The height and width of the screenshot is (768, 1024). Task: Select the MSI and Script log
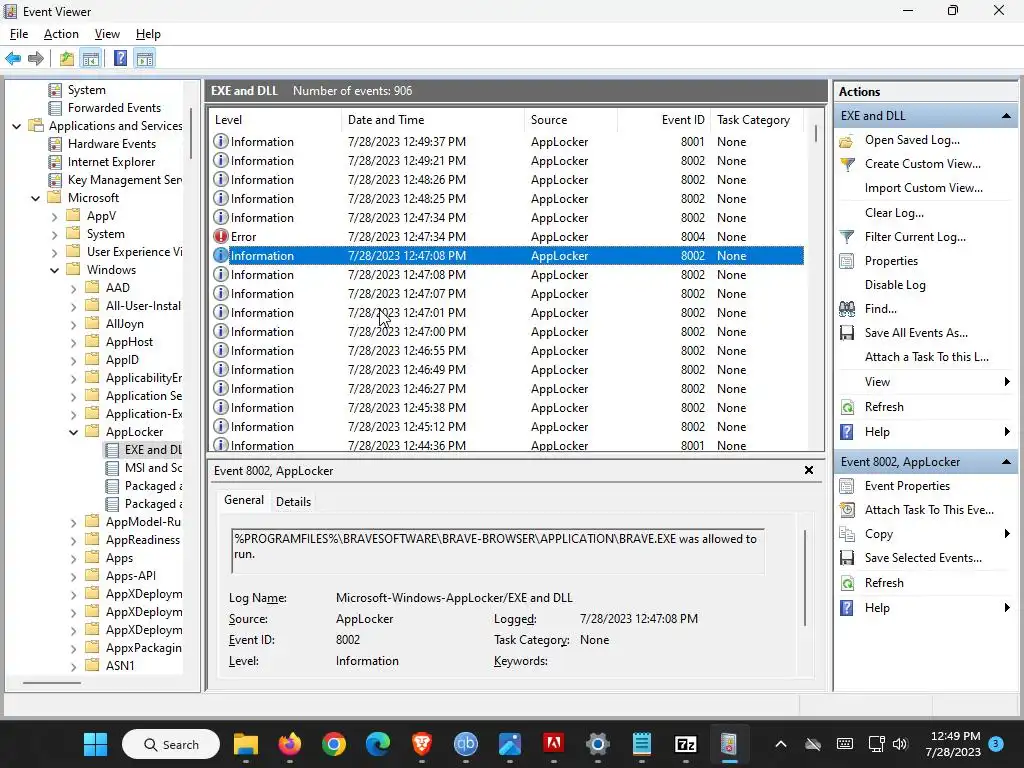(x=145, y=468)
